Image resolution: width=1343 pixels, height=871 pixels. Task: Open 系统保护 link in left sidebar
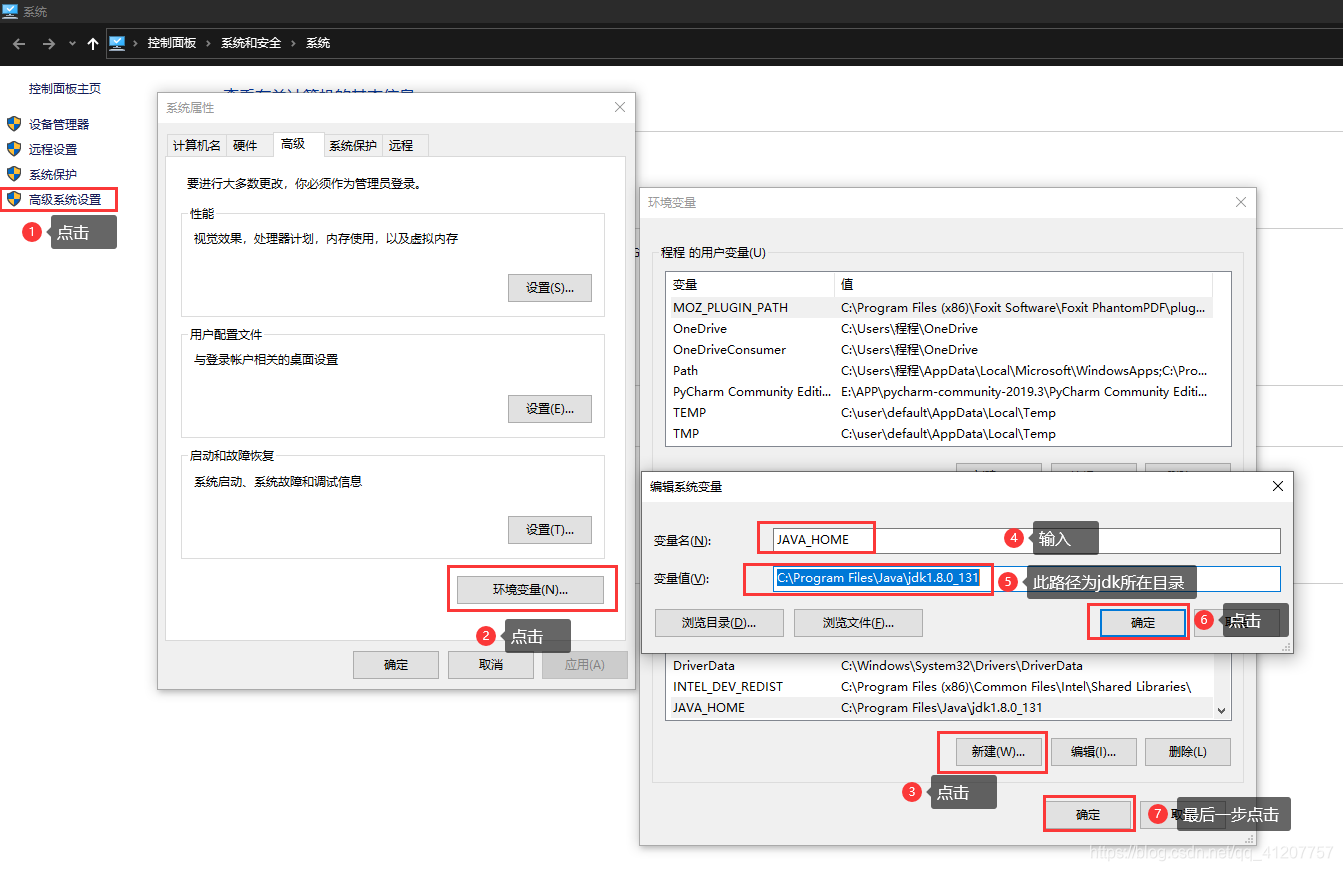pos(53,174)
